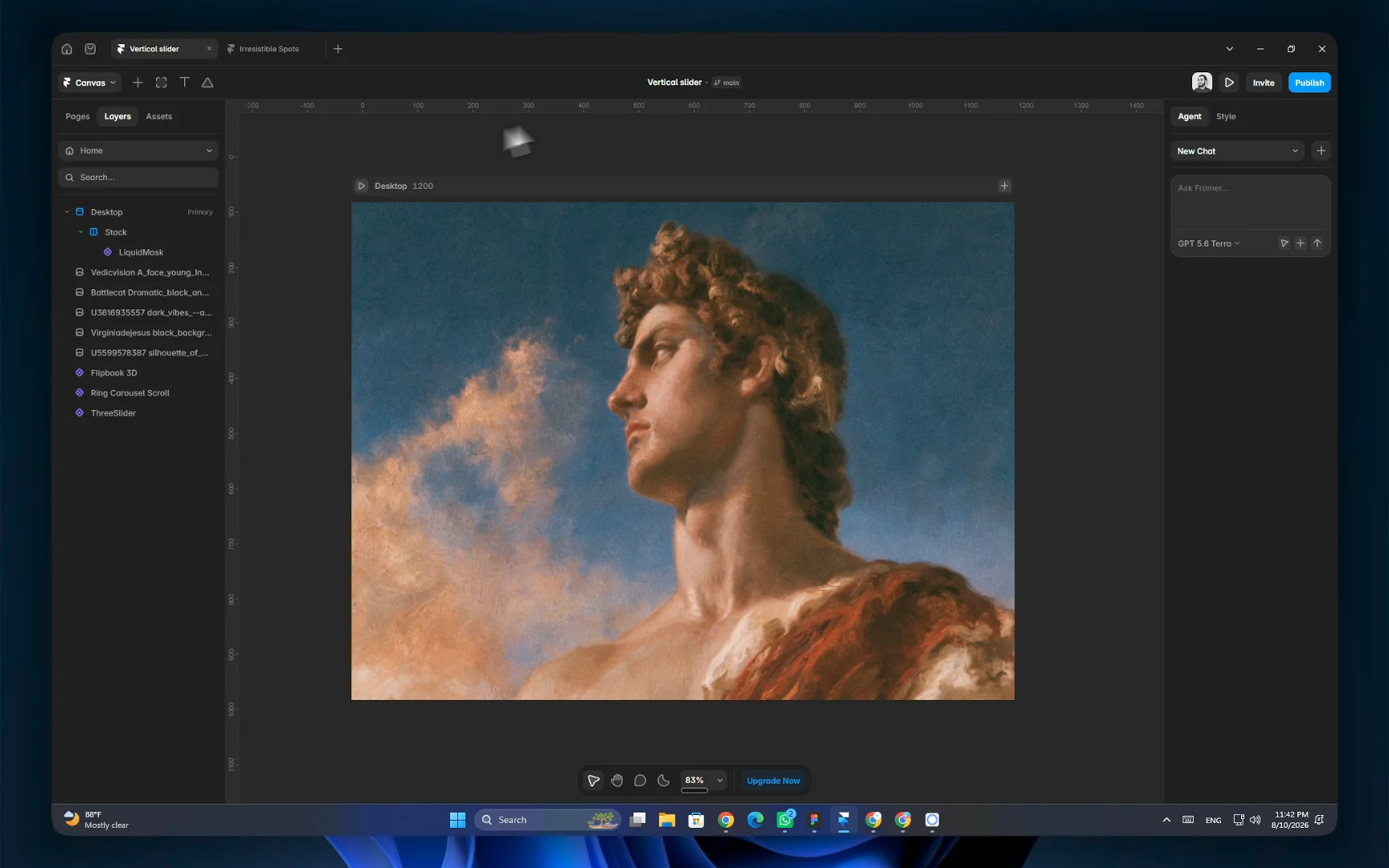
Task: Toggle dark mode moon icon
Action: (x=663, y=780)
